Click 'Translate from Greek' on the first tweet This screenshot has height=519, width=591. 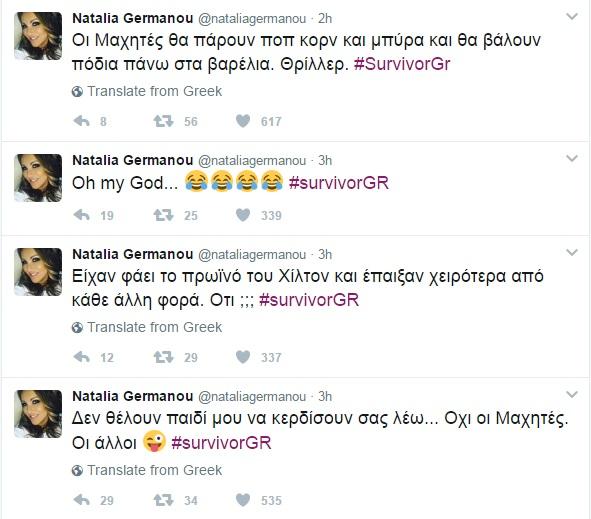click(x=147, y=91)
